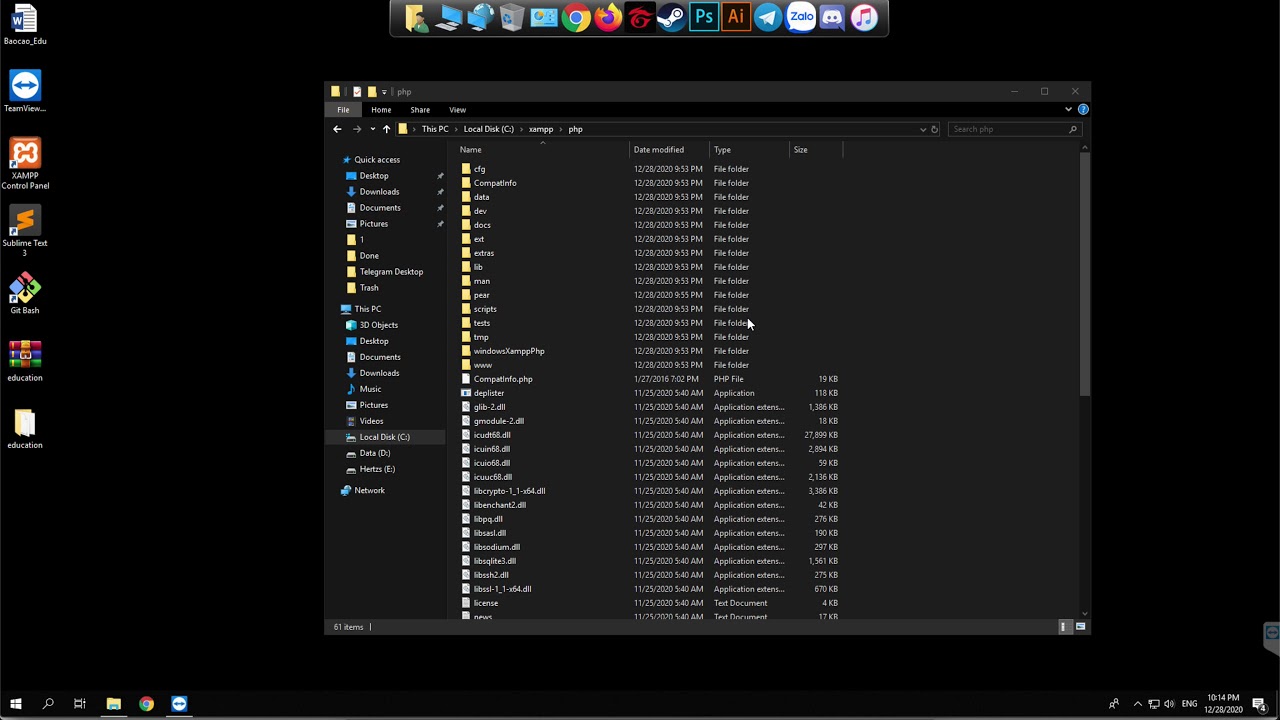Select the Git Bash desktop shortcut
Viewport: 1280px width, 720px height.
point(25,294)
